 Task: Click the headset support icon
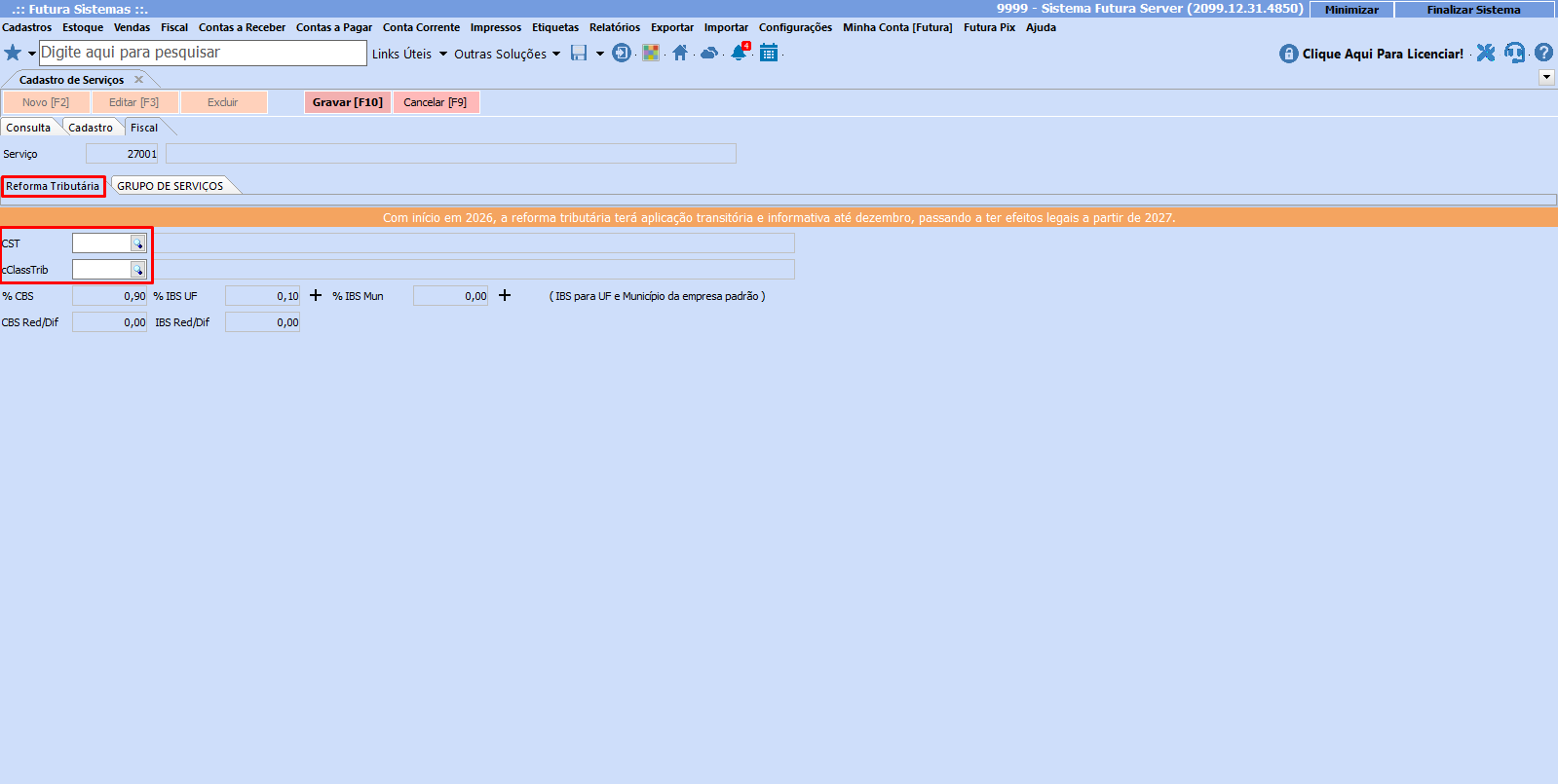coord(1514,53)
